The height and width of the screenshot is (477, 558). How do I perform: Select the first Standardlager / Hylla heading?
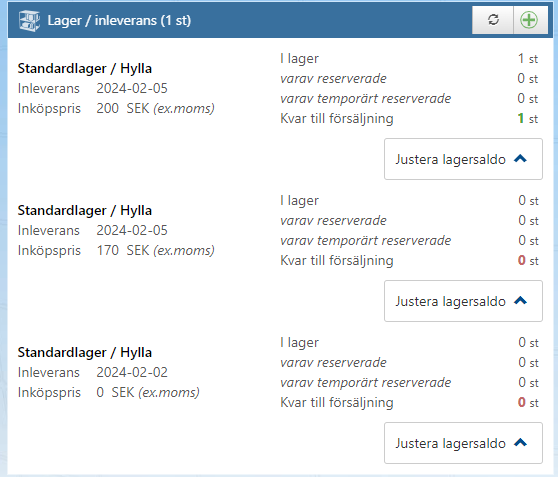(85, 68)
